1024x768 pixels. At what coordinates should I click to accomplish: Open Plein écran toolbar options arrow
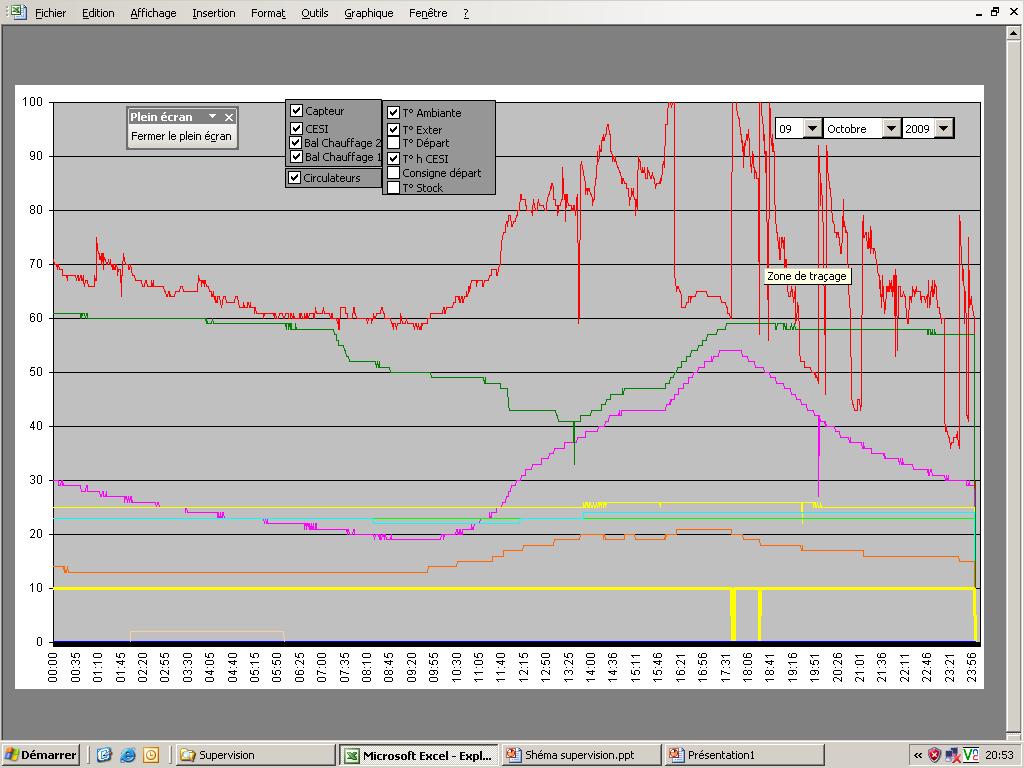[212, 116]
